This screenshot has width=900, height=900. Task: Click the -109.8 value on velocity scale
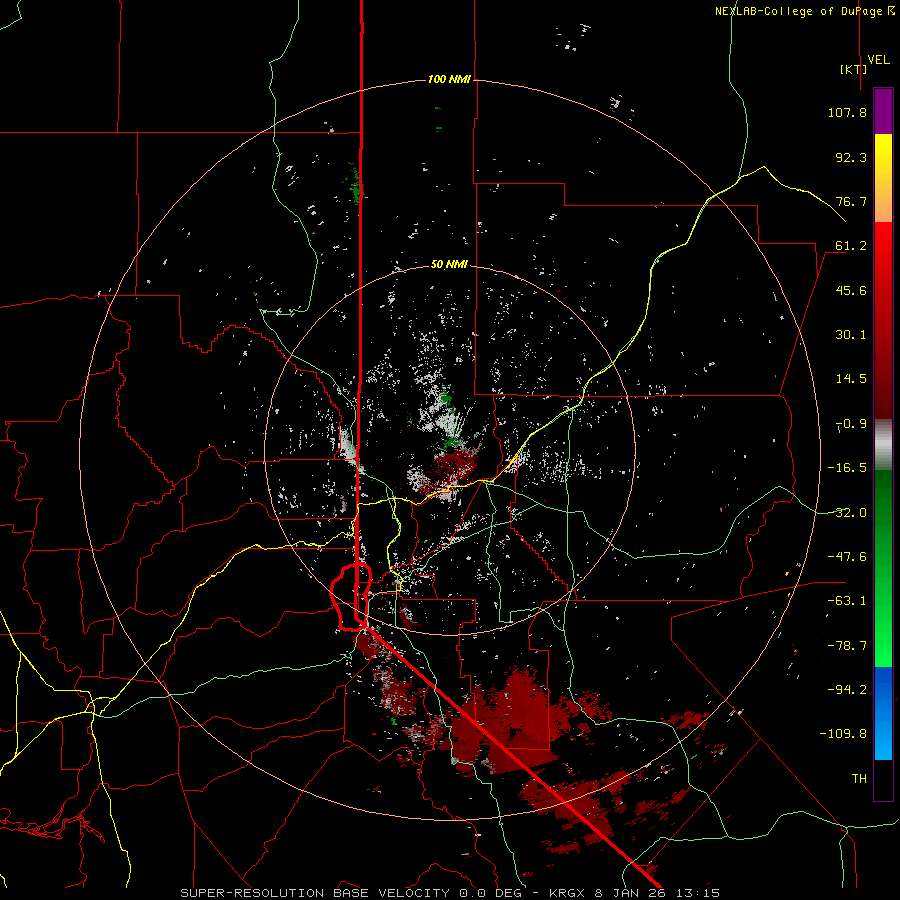tap(843, 734)
